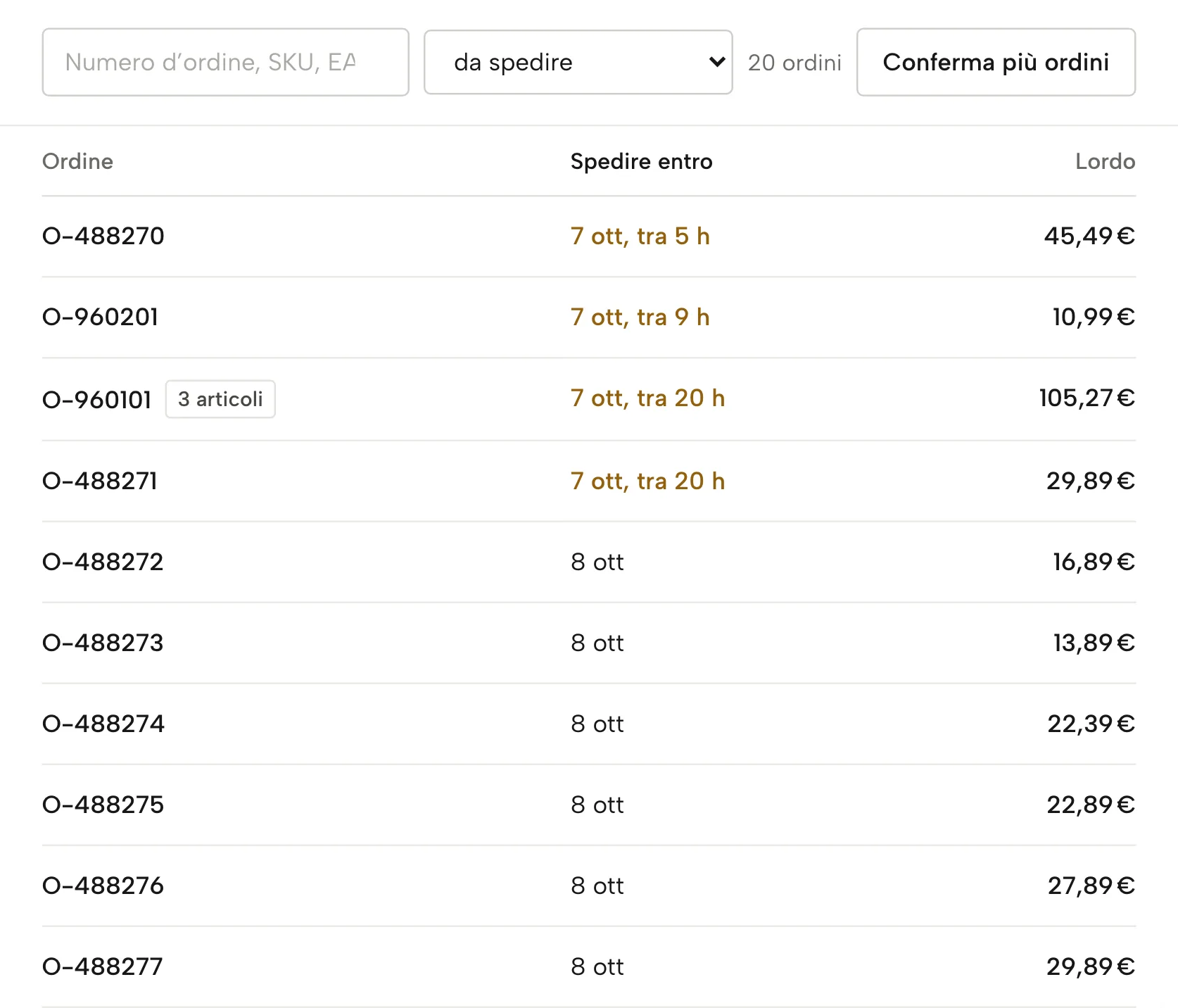This screenshot has height=1008, width=1178.
Task: Click the 16,89 € gross amount
Action: pyautogui.click(x=1094, y=562)
